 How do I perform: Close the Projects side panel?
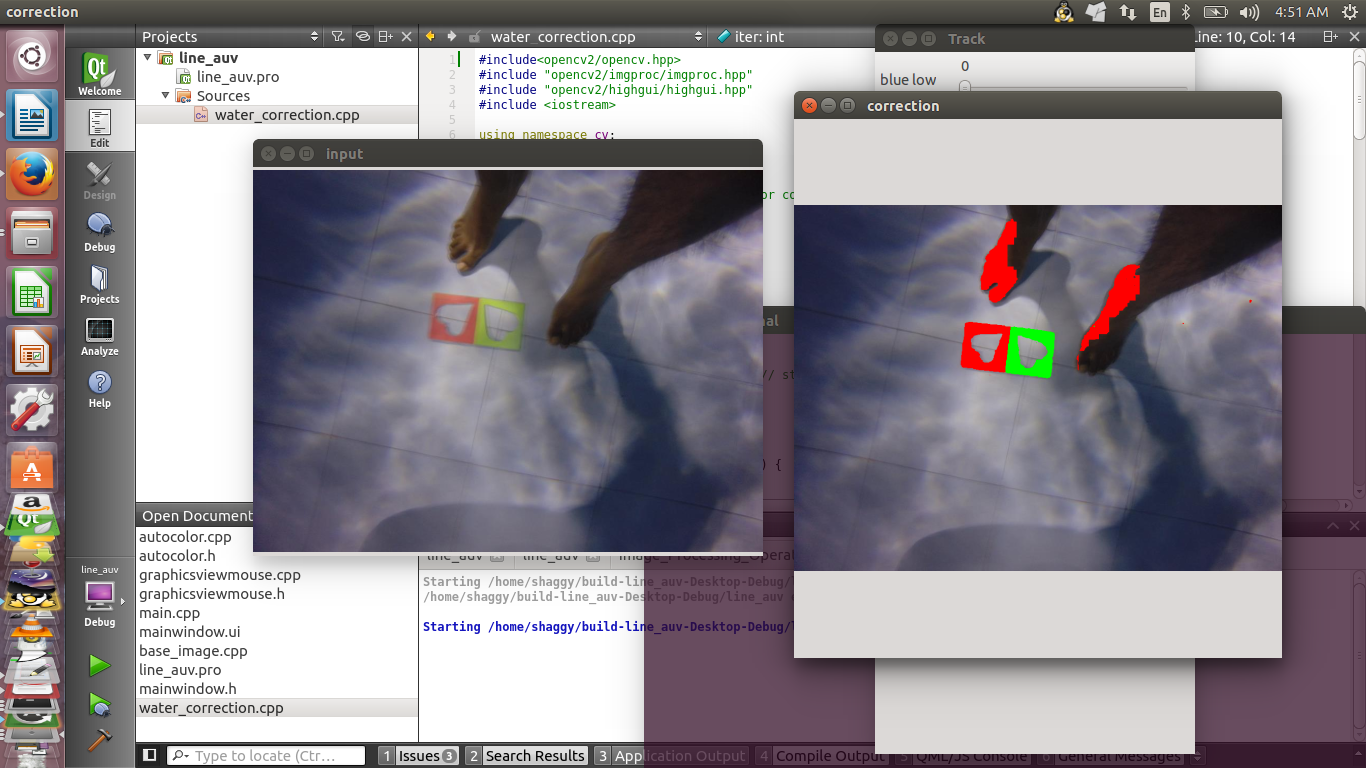(407, 36)
